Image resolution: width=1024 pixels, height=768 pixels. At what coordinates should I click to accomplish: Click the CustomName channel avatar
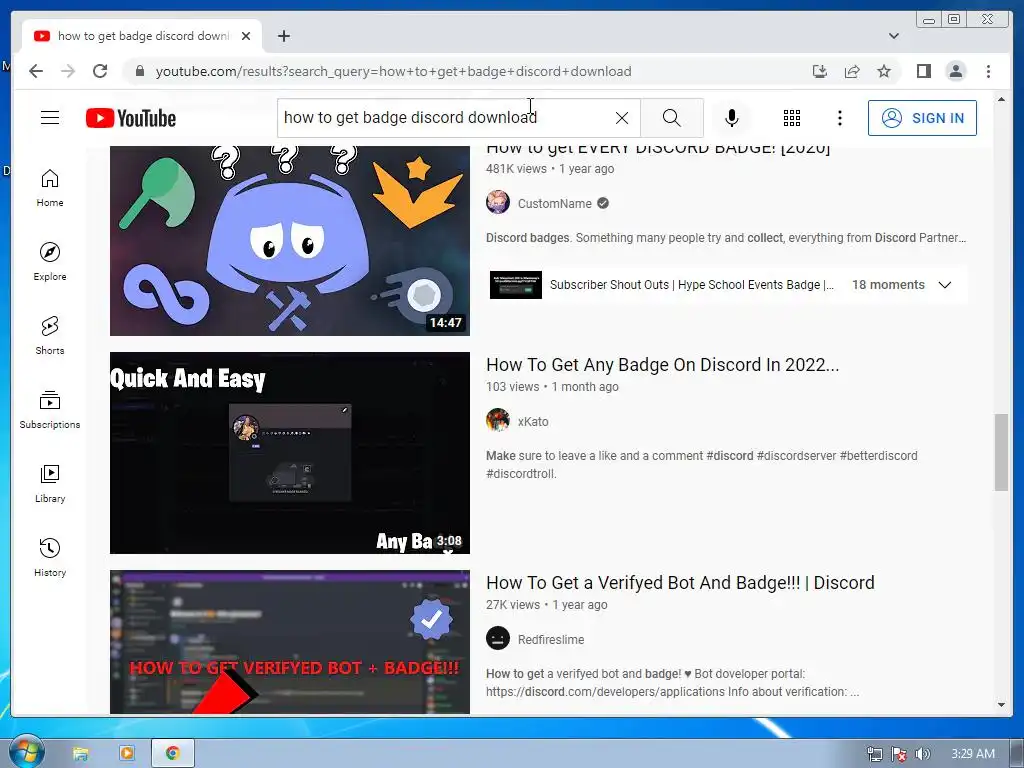point(498,202)
